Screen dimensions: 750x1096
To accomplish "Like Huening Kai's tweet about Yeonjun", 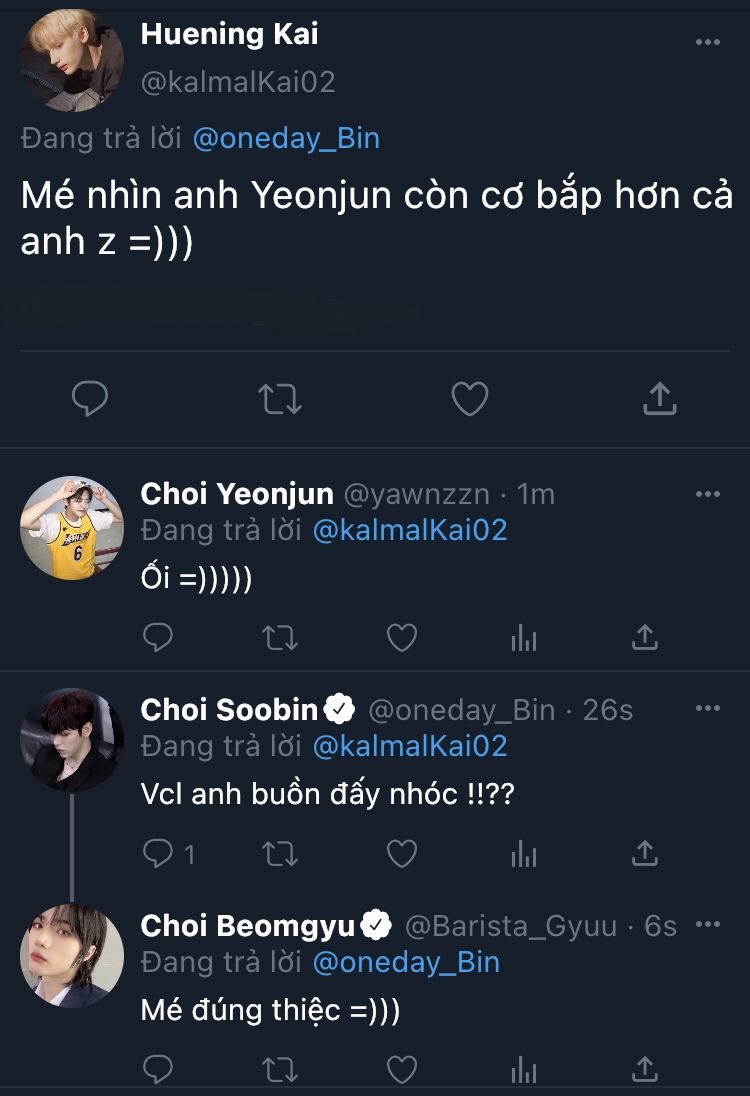I will [x=469, y=400].
